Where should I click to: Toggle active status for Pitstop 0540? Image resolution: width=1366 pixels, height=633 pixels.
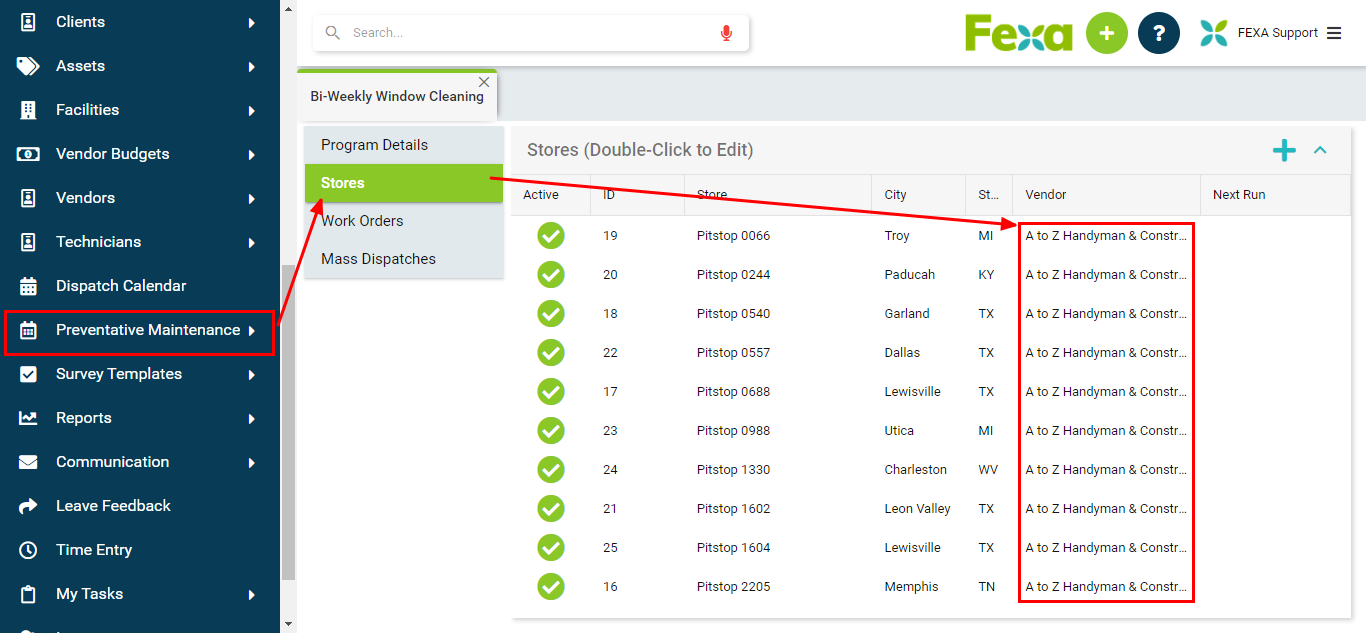[551, 314]
